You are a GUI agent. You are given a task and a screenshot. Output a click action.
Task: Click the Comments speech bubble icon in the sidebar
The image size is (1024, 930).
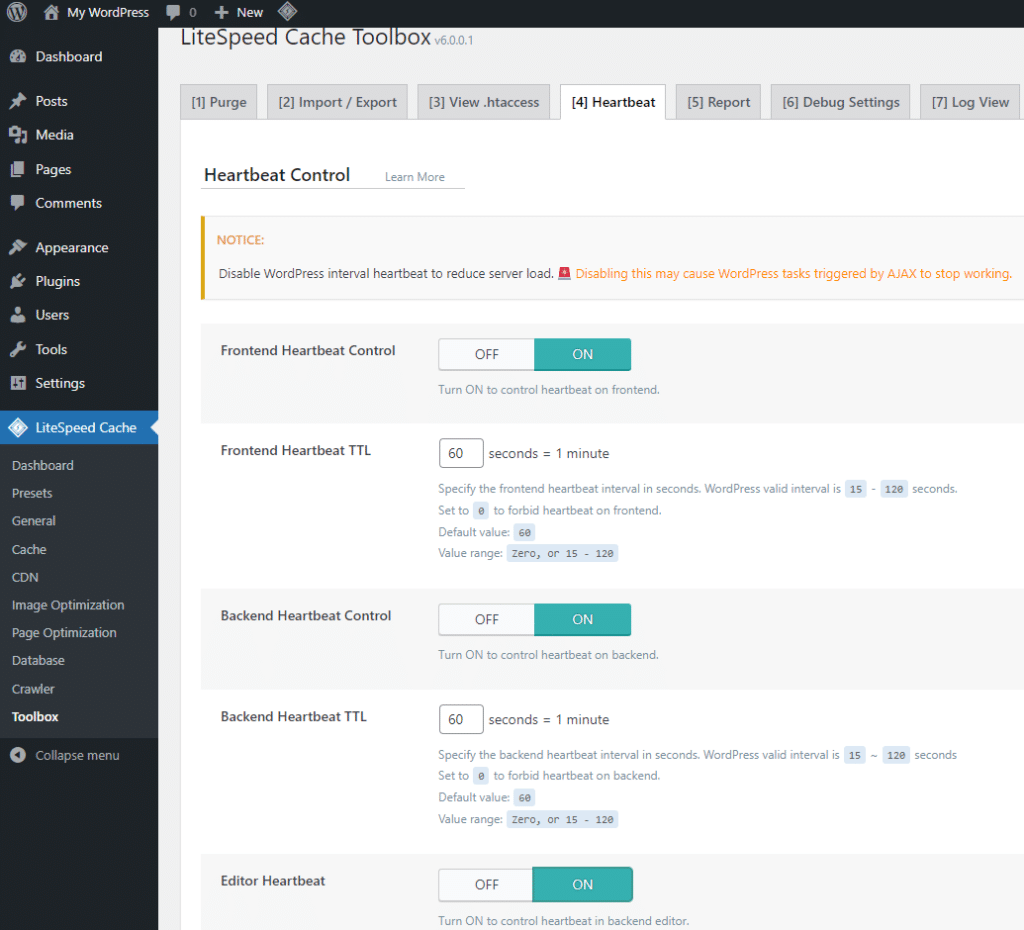coord(18,202)
